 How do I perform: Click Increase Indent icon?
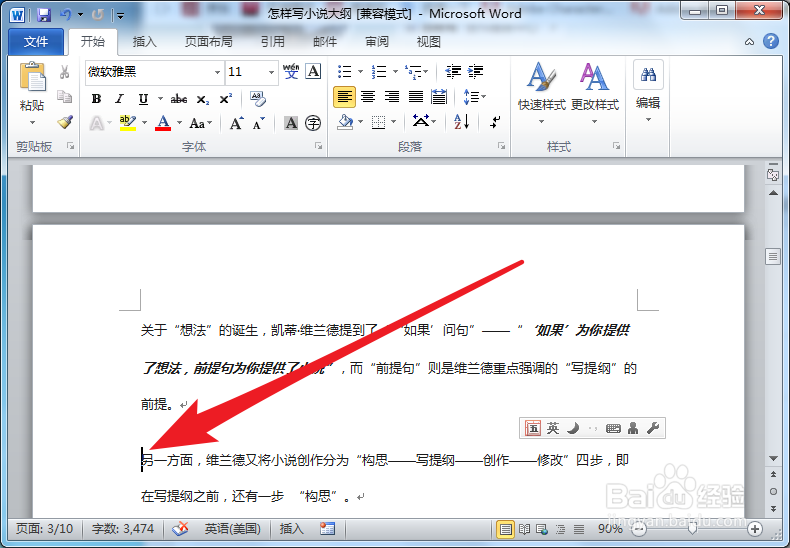click(x=475, y=72)
